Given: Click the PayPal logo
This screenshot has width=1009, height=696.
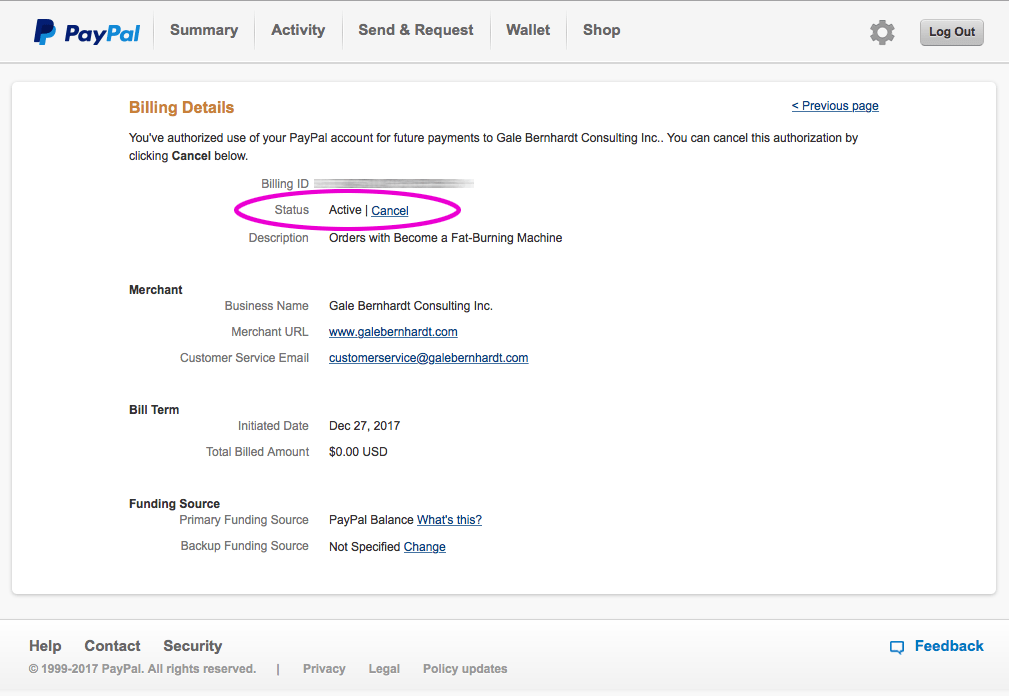Looking at the screenshot, I should click(87, 32).
